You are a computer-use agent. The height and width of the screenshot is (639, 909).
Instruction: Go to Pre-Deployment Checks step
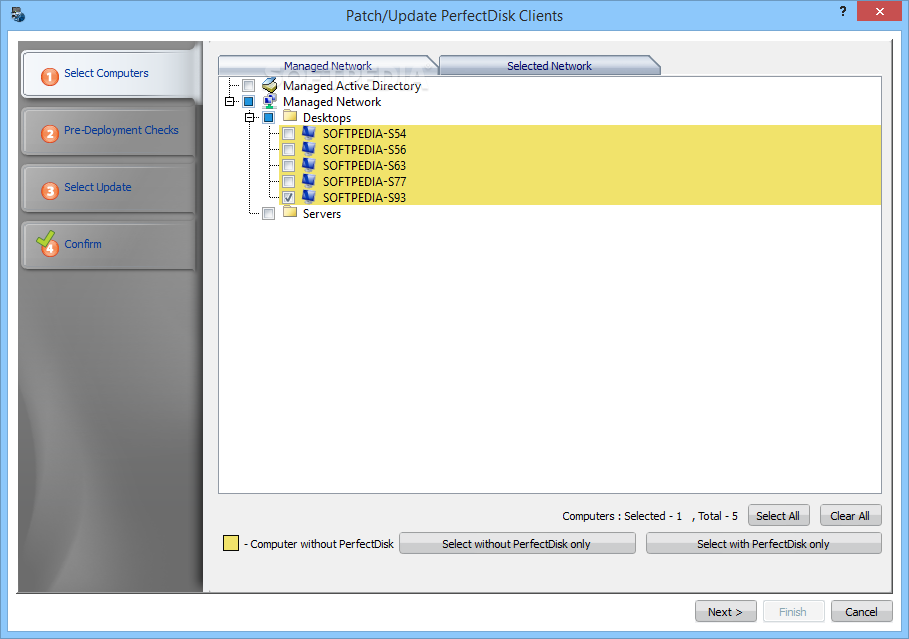tap(109, 130)
